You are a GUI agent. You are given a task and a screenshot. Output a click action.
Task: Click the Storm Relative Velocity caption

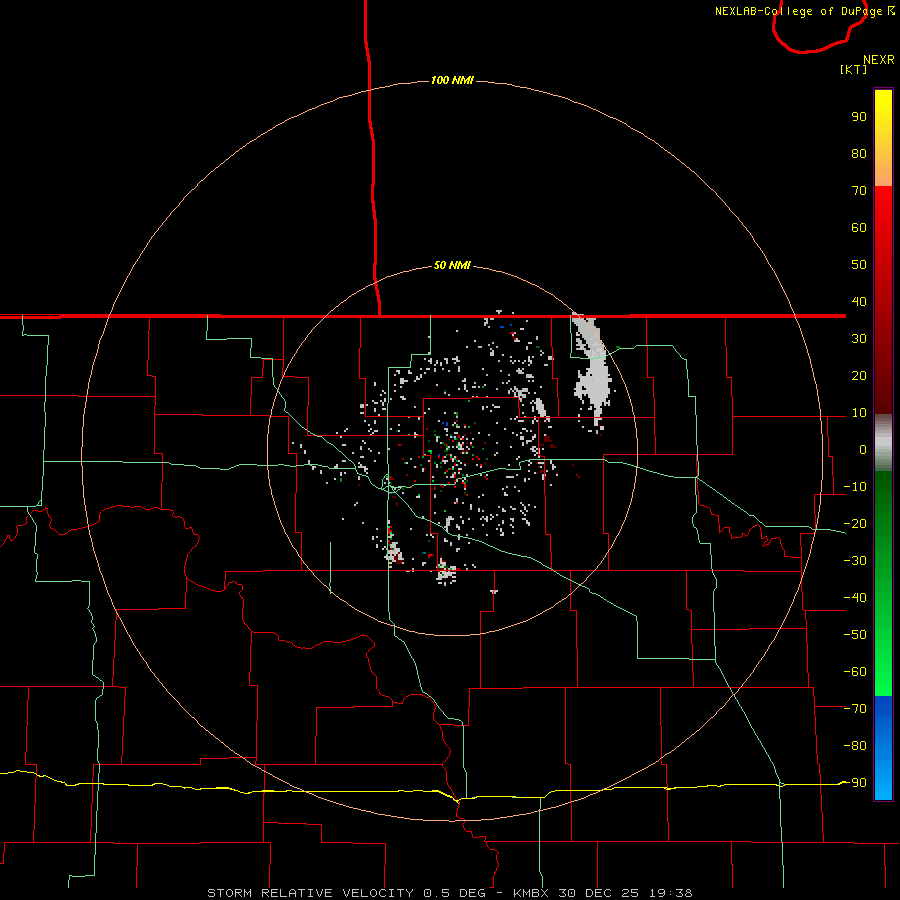[x=450, y=893]
